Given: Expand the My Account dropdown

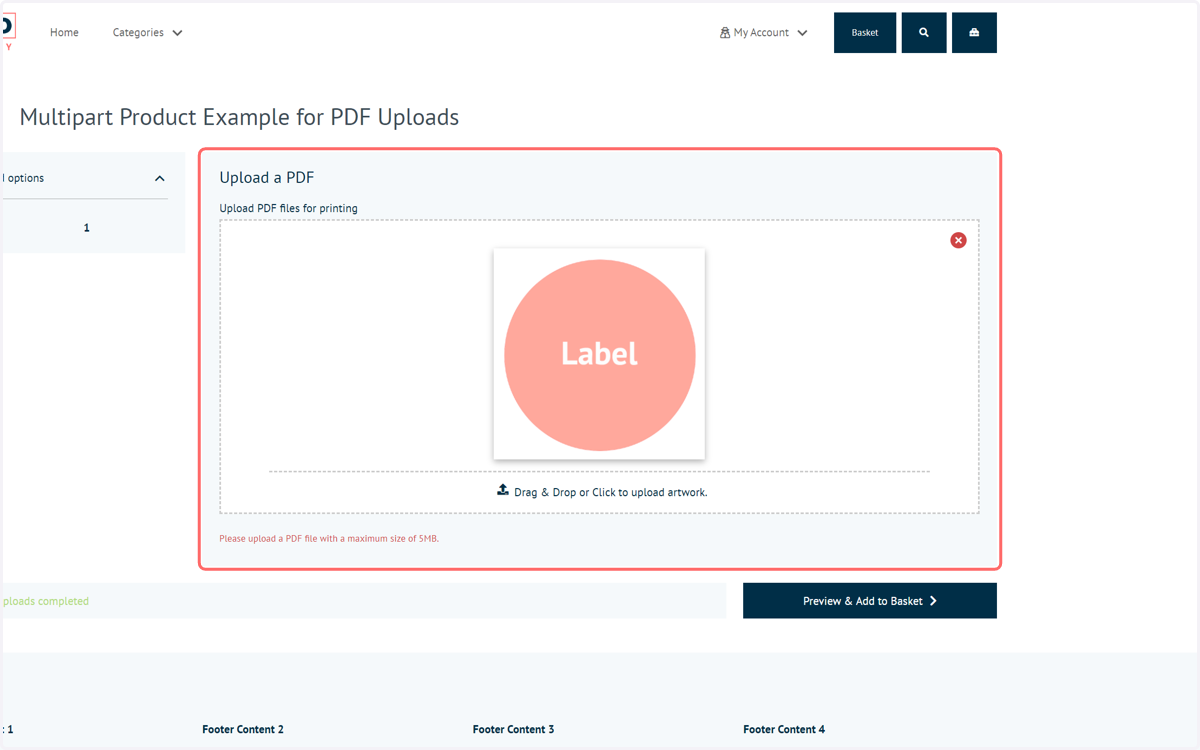Looking at the screenshot, I should pyautogui.click(x=764, y=33).
